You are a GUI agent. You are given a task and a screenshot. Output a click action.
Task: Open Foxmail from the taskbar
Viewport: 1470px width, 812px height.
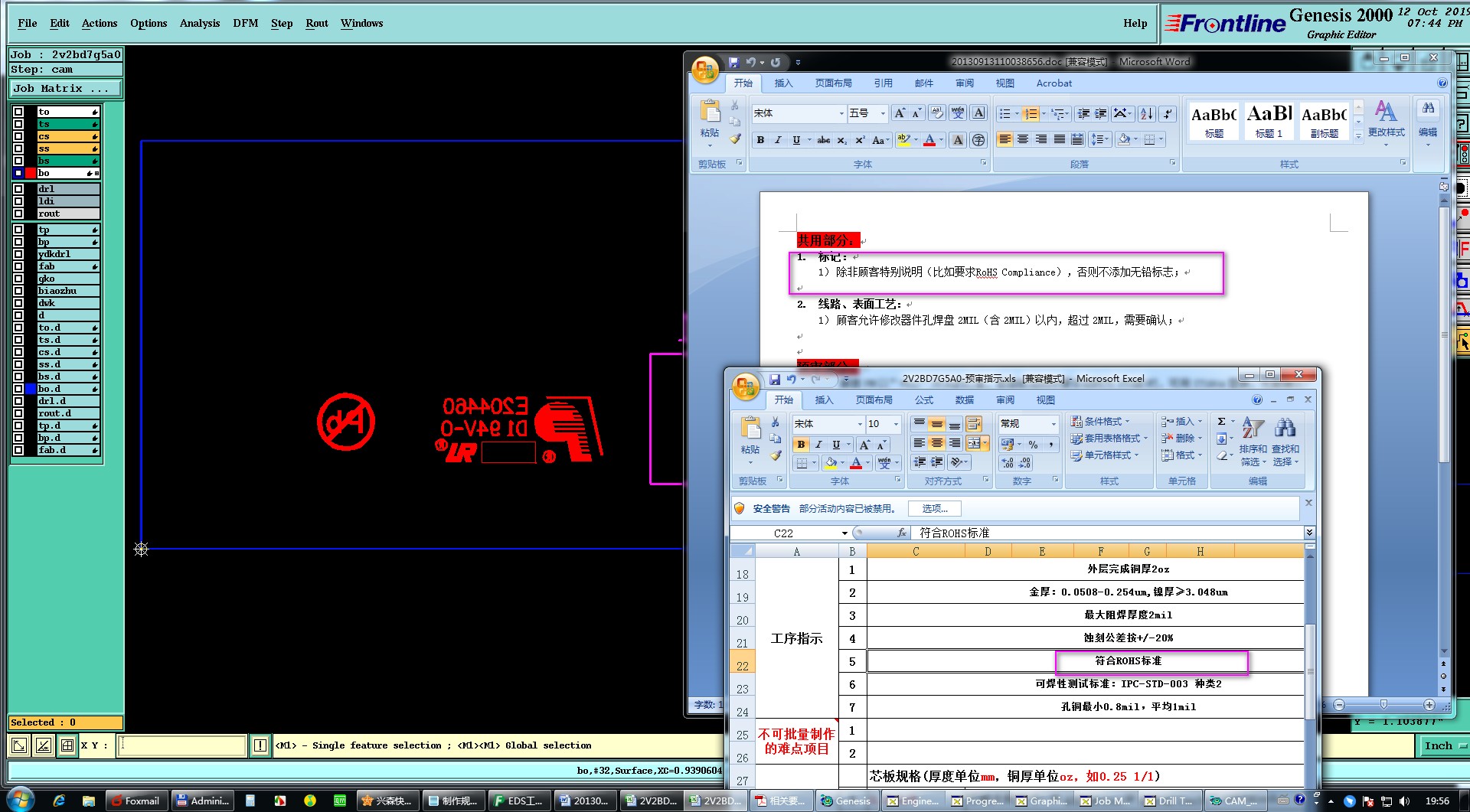pos(136,801)
